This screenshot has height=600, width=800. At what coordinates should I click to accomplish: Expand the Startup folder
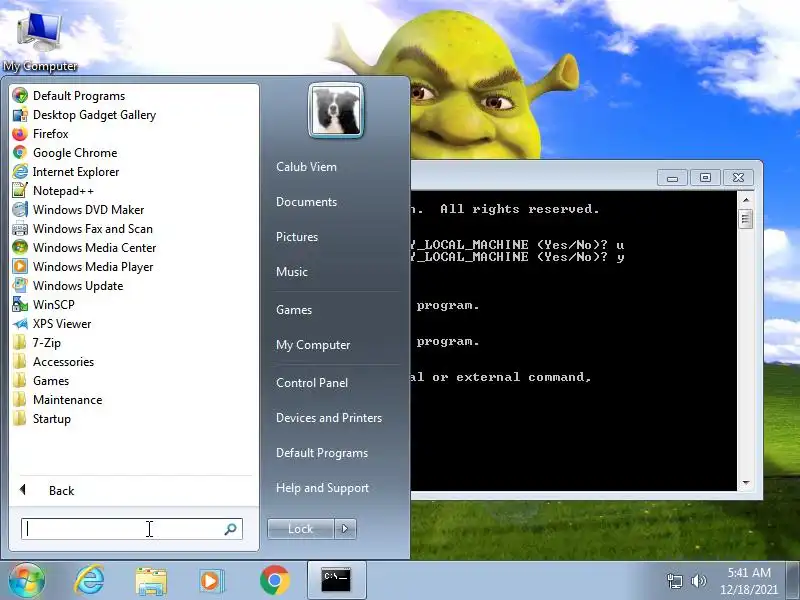(x=41, y=419)
